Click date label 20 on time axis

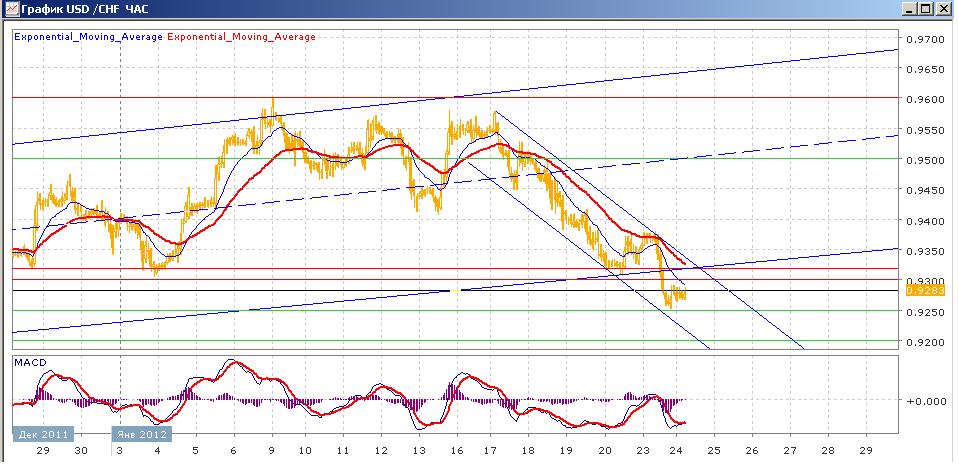coord(605,450)
